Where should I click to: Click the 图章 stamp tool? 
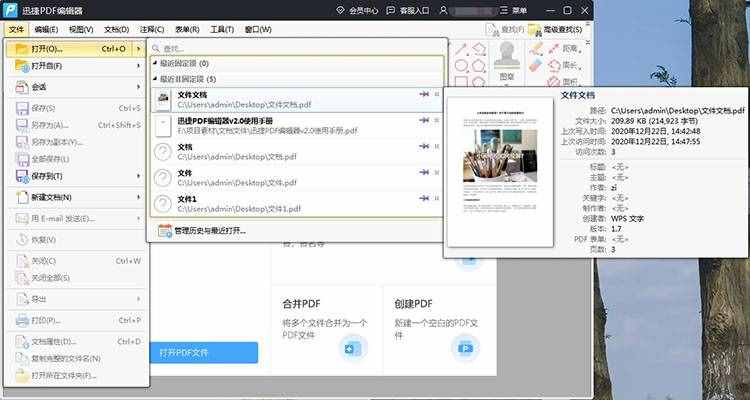point(507,61)
